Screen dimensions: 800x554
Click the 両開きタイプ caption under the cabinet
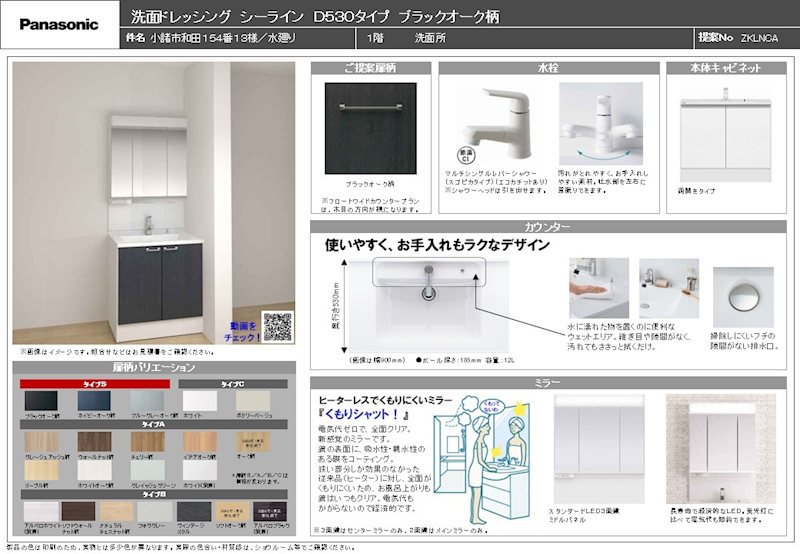(x=696, y=191)
